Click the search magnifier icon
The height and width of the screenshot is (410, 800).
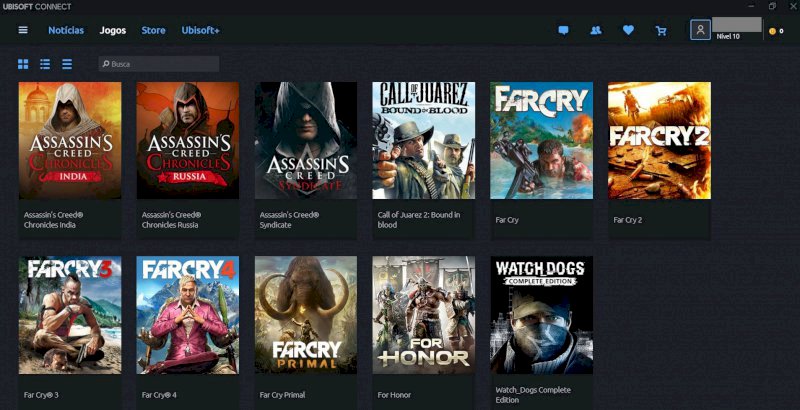(x=106, y=64)
